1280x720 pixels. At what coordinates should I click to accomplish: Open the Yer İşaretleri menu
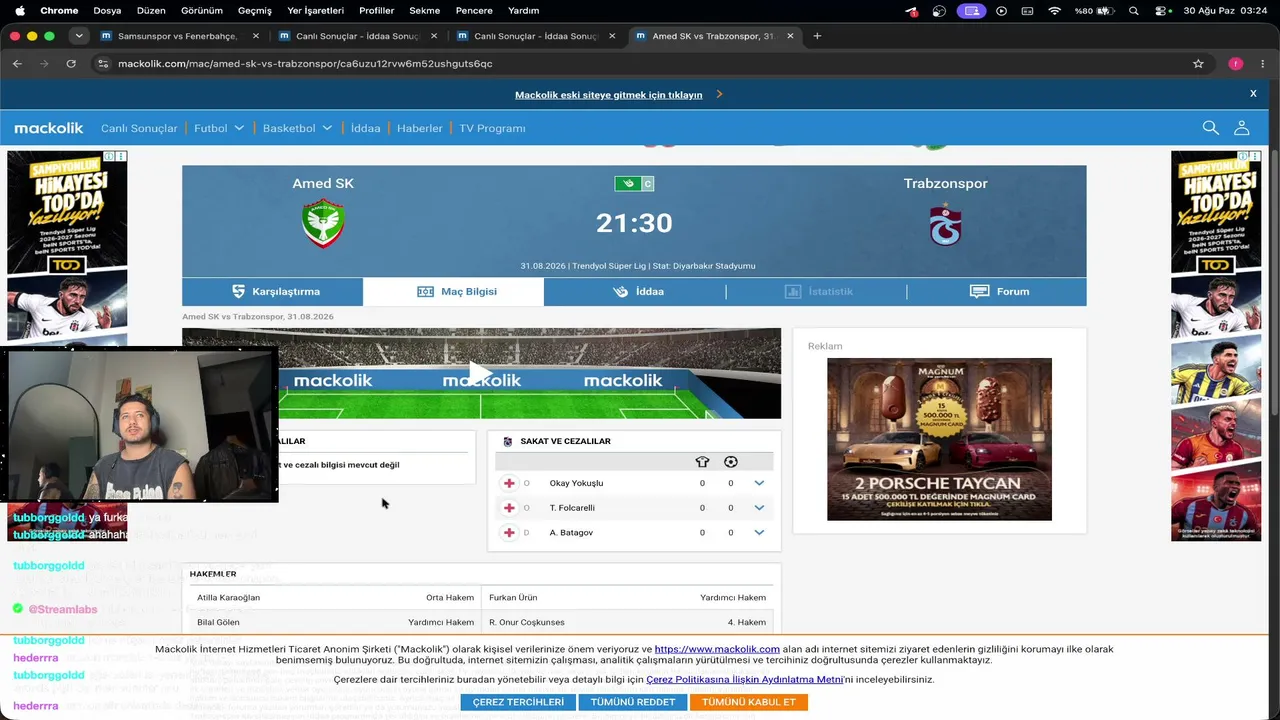(x=315, y=11)
